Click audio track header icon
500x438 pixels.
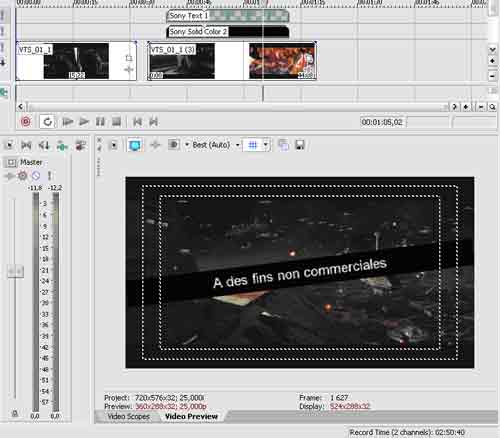[4, 92]
